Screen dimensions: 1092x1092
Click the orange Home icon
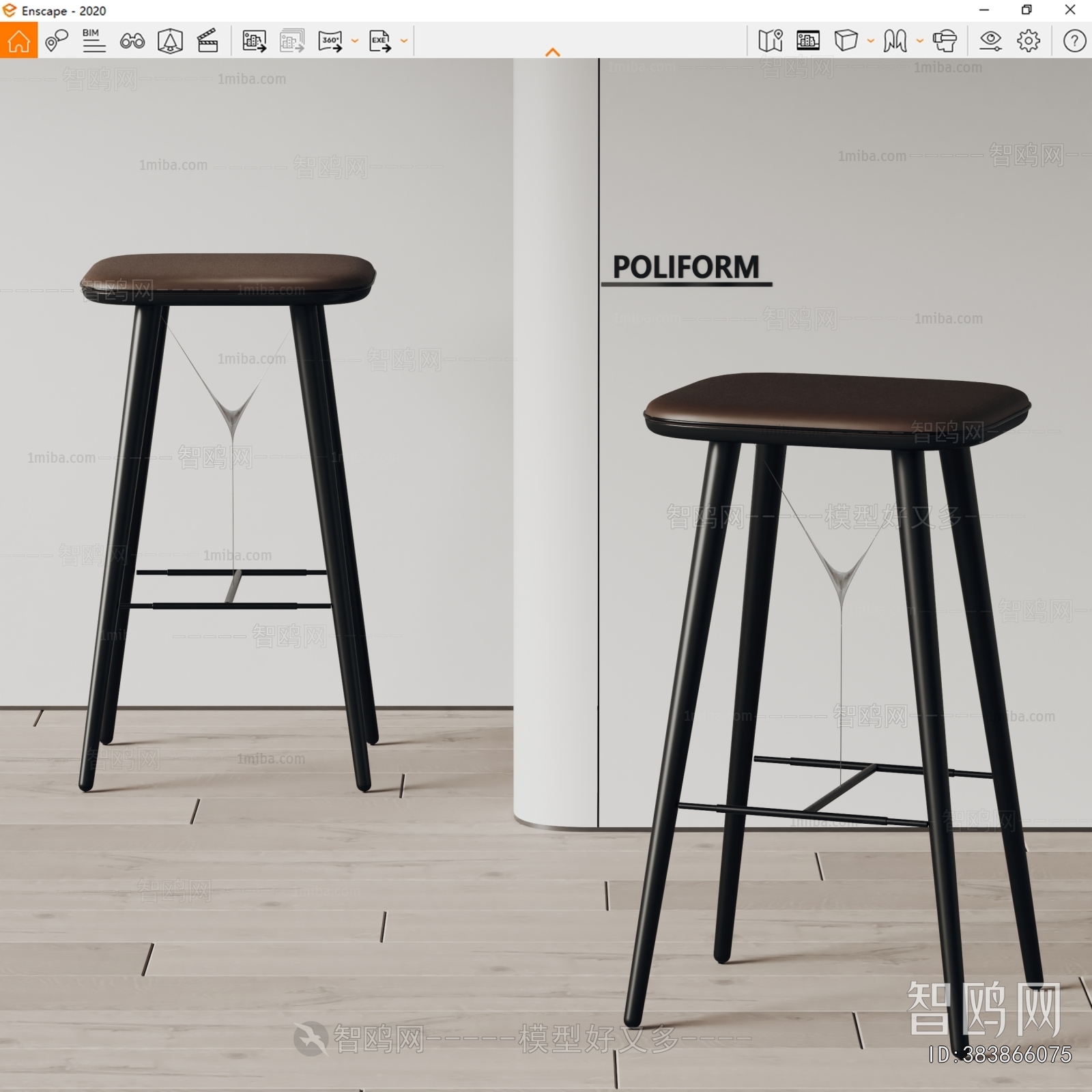coord(18,40)
